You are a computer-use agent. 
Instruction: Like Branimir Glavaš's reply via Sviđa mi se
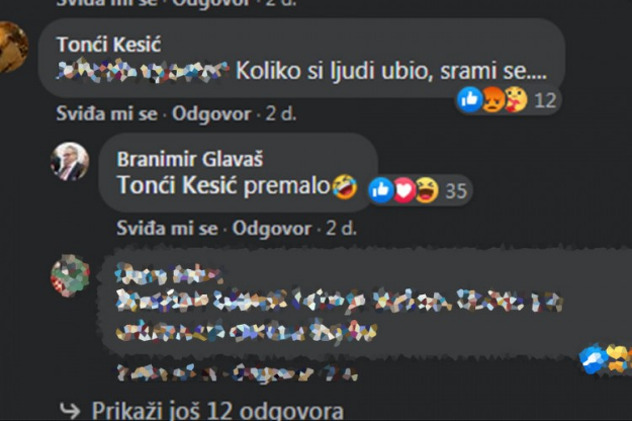tap(167, 228)
